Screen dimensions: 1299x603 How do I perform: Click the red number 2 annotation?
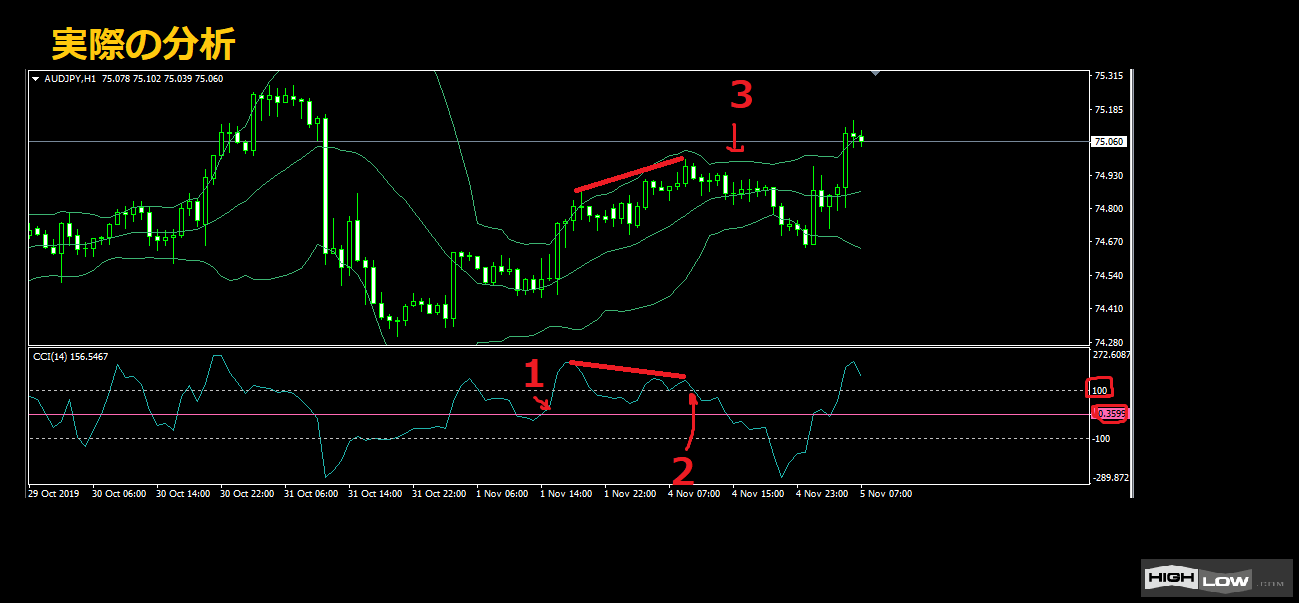[682, 468]
